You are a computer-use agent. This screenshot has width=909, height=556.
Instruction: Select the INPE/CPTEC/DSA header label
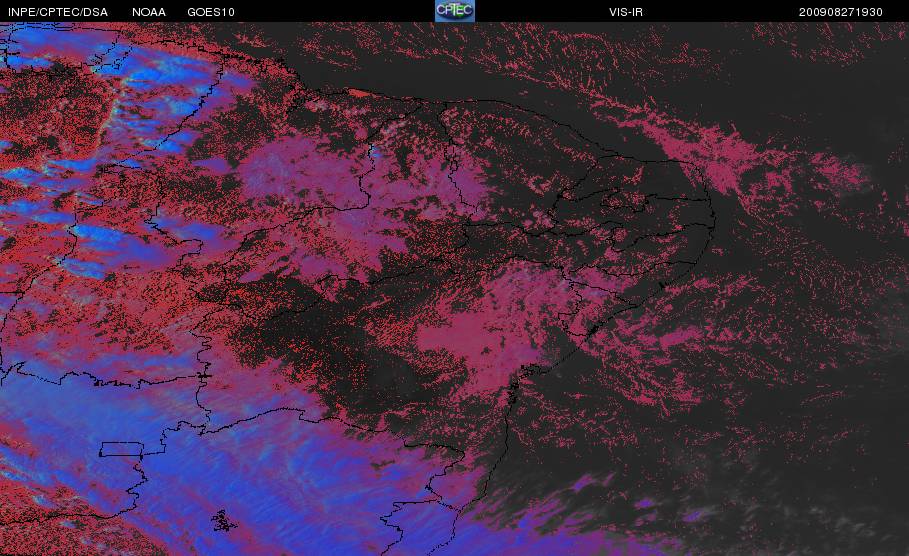tap(58, 12)
